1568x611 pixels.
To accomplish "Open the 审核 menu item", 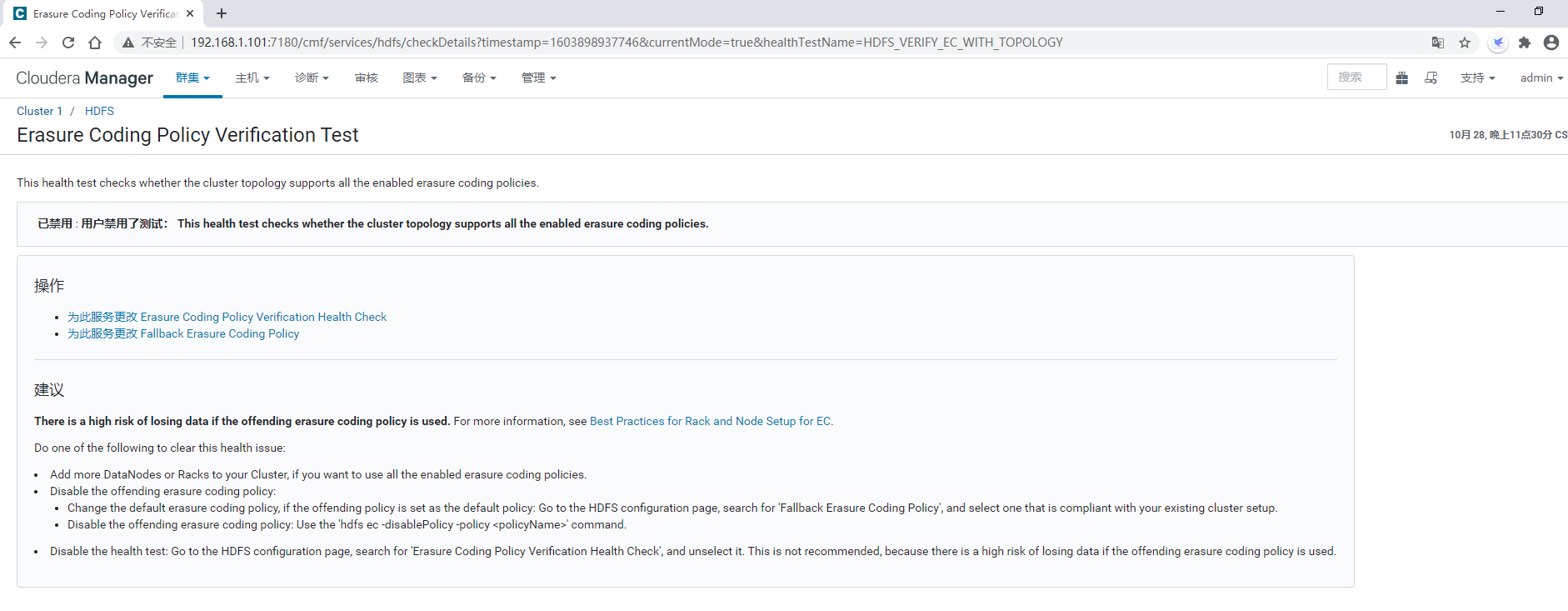I will 366,78.
